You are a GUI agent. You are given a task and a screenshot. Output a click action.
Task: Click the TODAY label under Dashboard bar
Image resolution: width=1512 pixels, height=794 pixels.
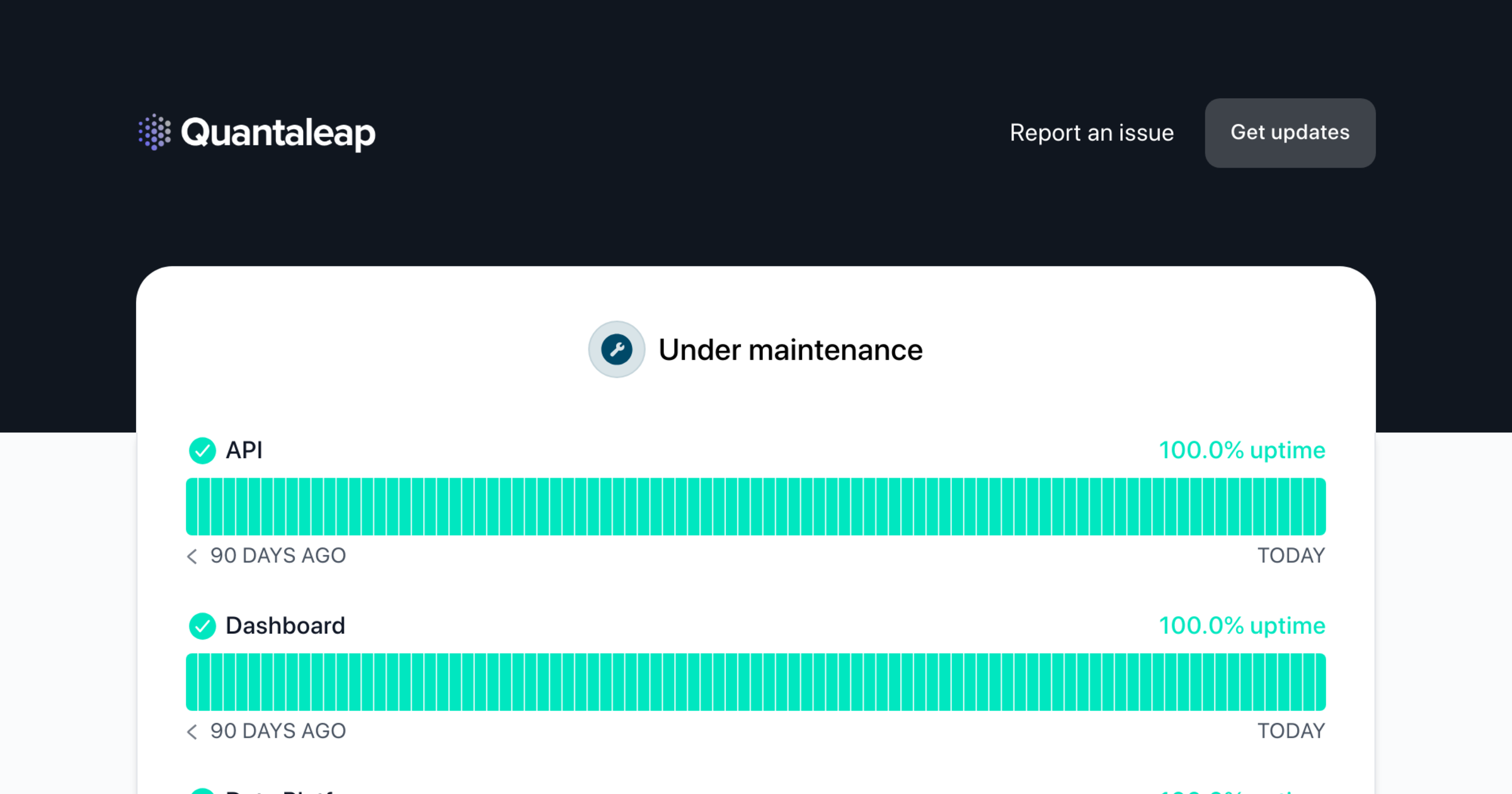click(x=1291, y=731)
